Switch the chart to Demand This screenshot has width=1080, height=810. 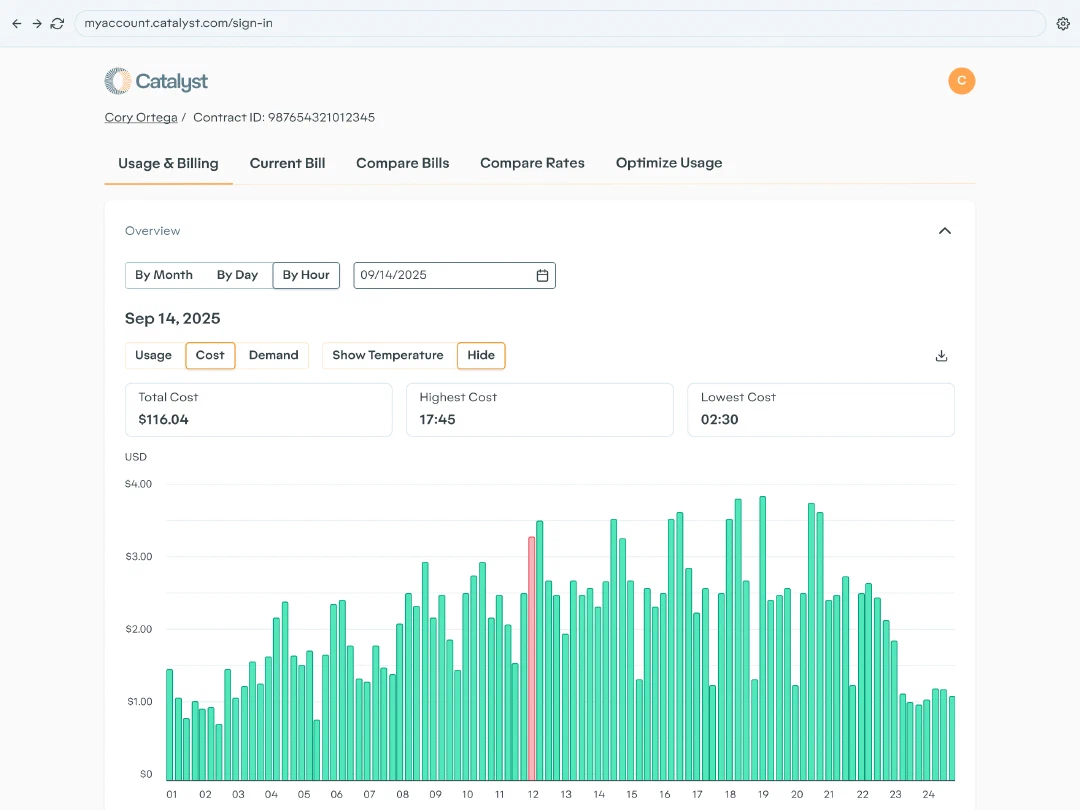click(273, 355)
